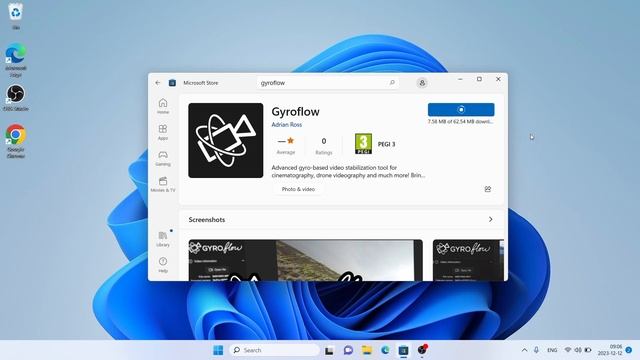Viewport: 640px width, 360px height.
Task: Open Movies & TV in the sidebar
Action: tap(163, 184)
